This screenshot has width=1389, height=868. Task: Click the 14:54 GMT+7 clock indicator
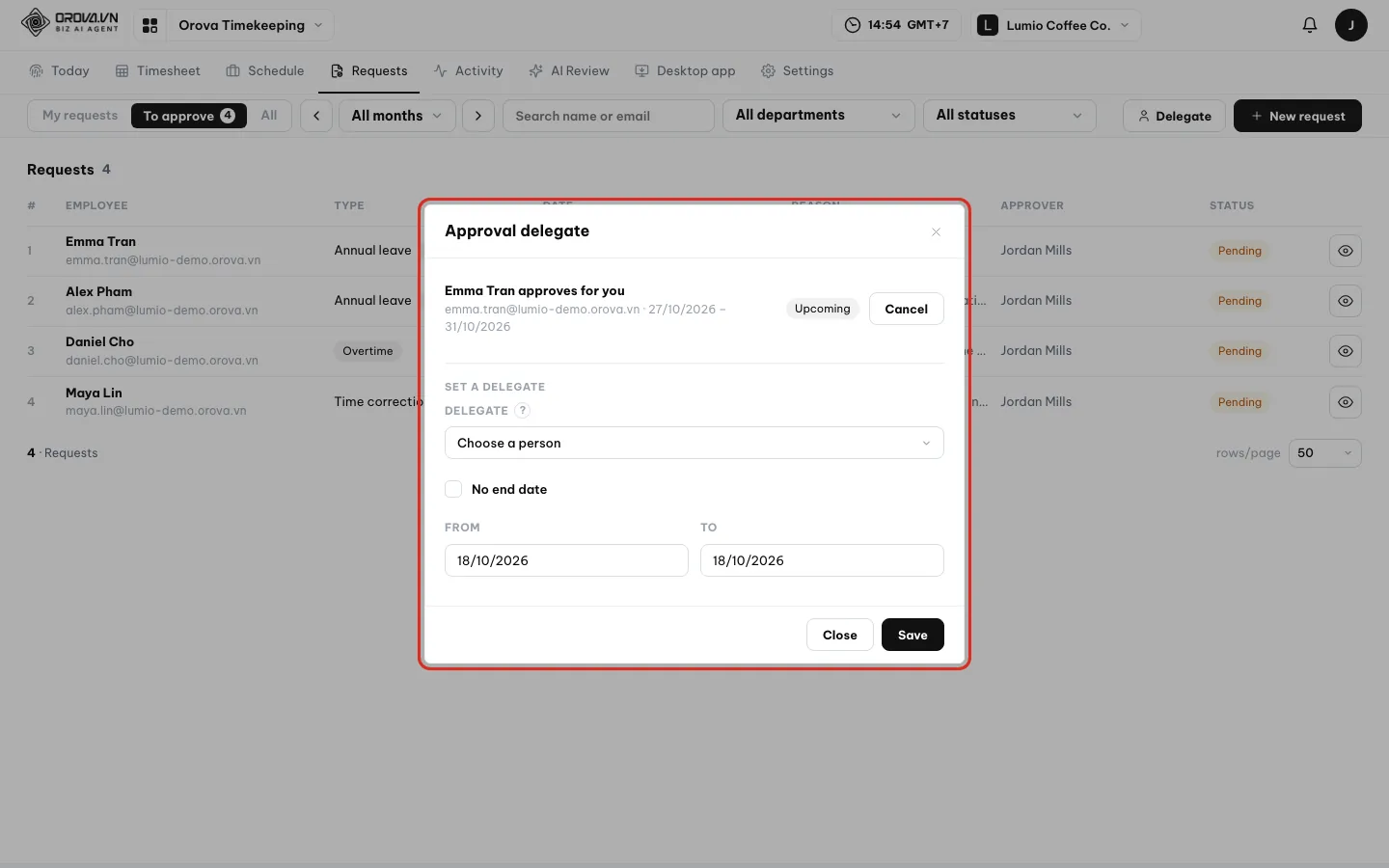click(896, 25)
